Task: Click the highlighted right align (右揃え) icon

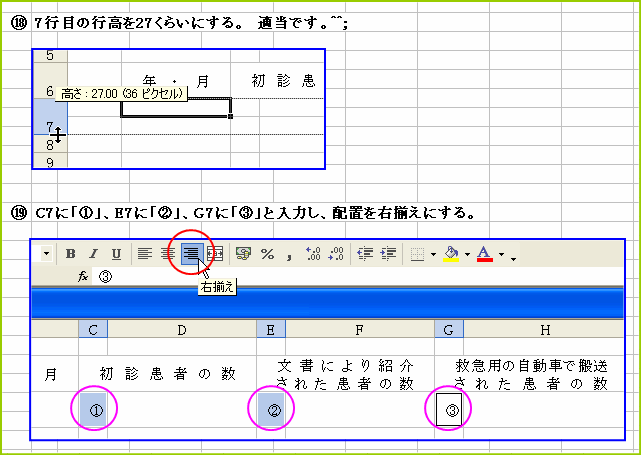Action: [192, 254]
